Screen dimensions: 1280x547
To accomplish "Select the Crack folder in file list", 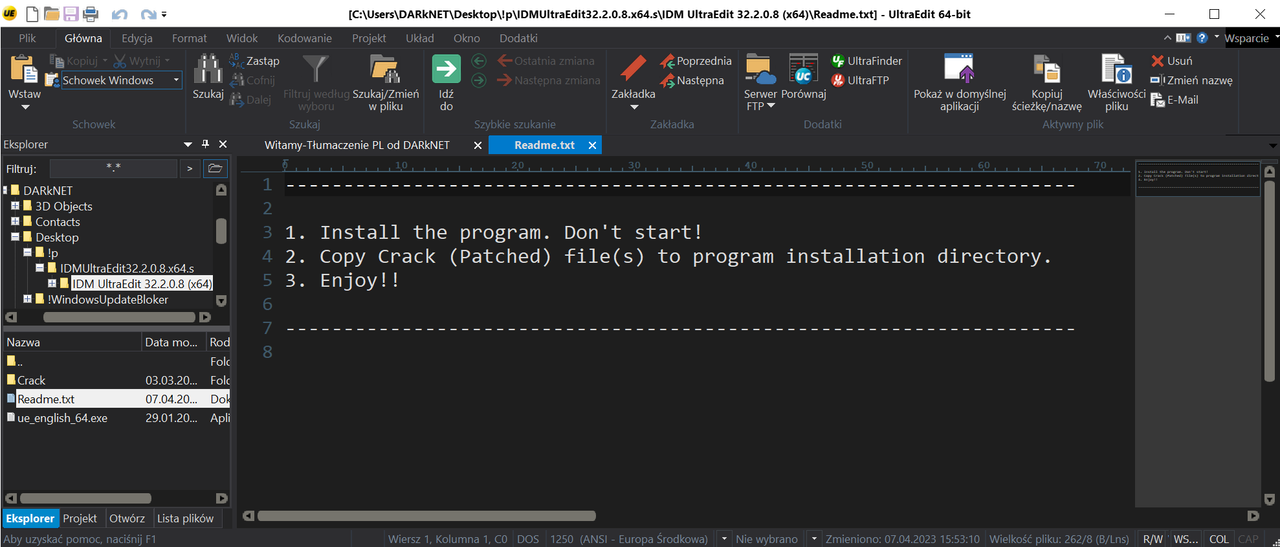I will pyautogui.click(x=31, y=380).
